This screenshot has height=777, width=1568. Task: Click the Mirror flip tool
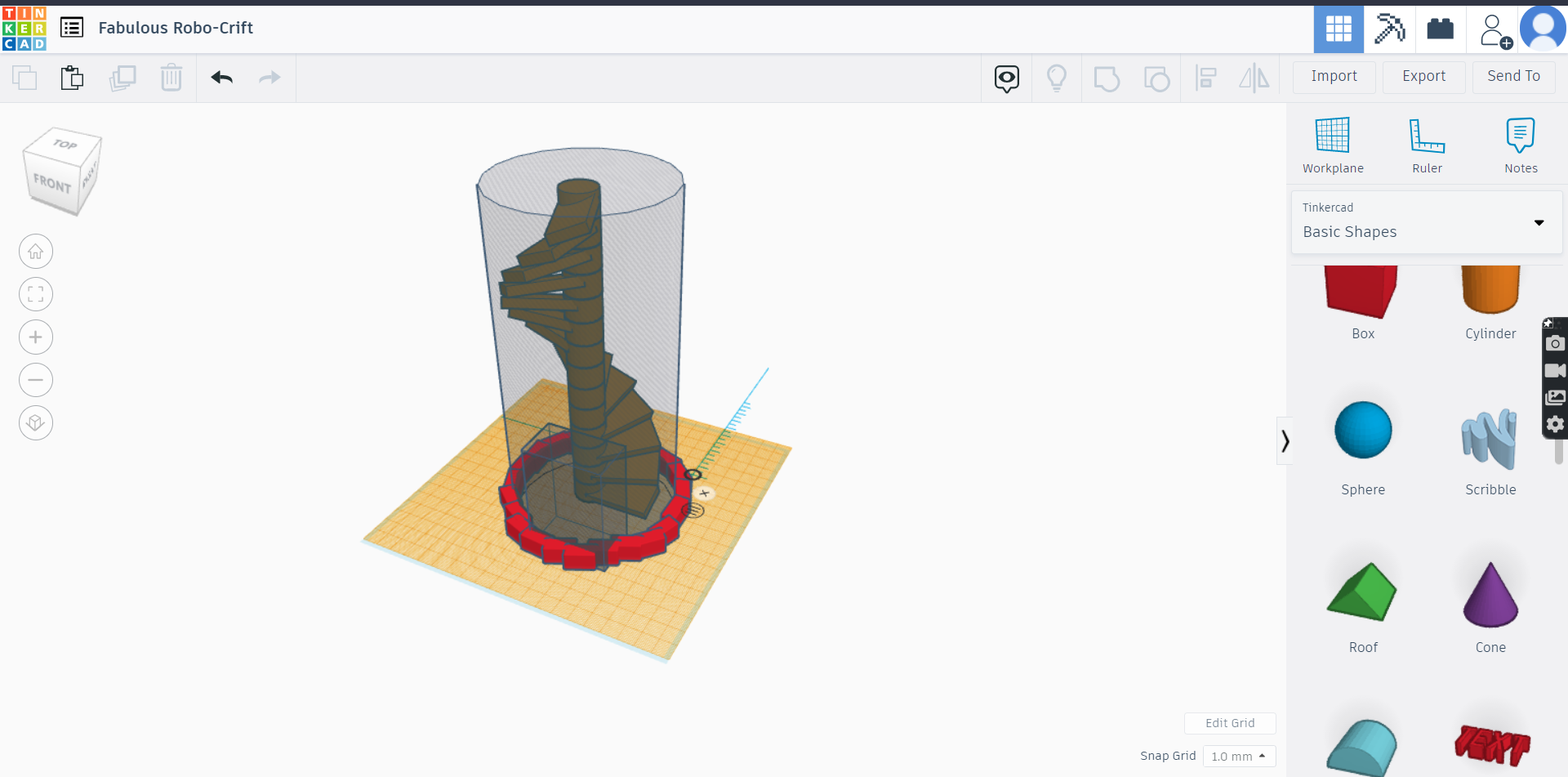[1254, 78]
